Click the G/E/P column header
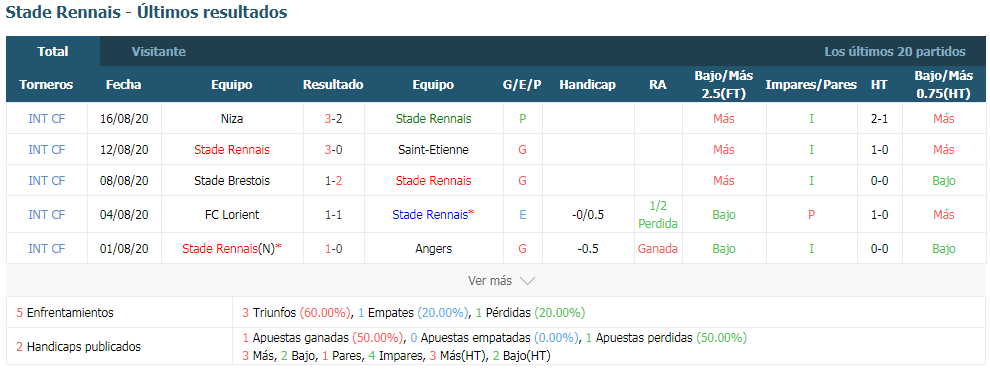The height and width of the screenshot is (370, 990). 522,85
